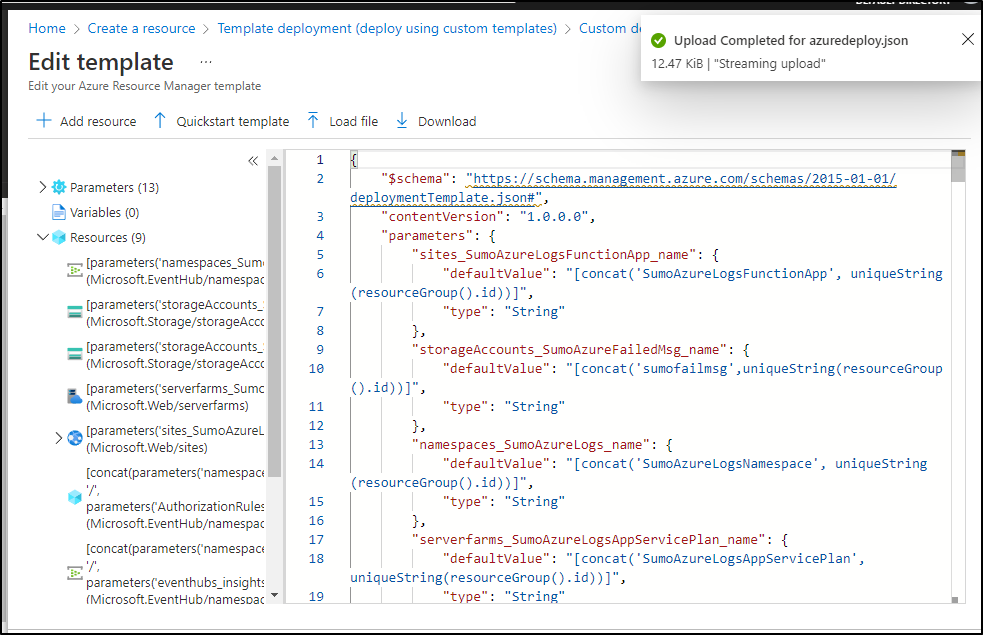Click "sites_SumoAzureLogsFunctionApp_name" in the editor
983x635 pixels.
[554, 255]
